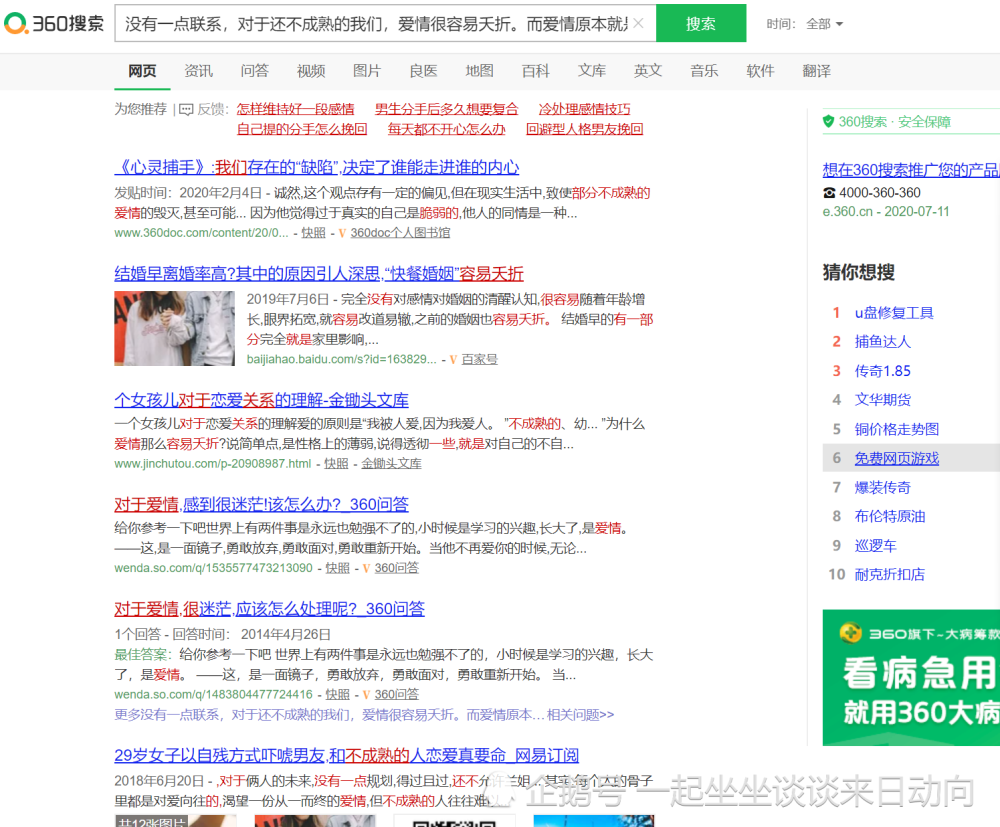The width and height of the screenshot is (1000, 827).
Task: Search suggested term 巡逻车
Action: (876, 545)
